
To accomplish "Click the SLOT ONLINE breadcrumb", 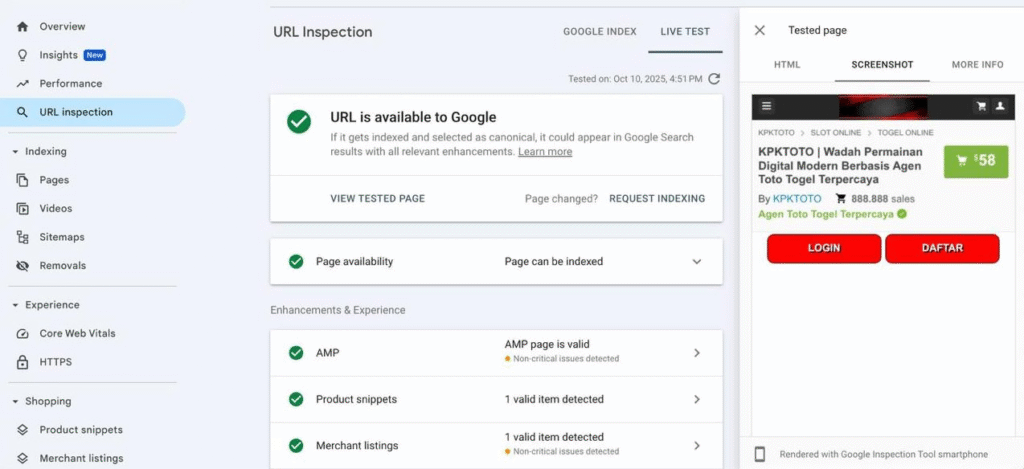I will click(x=836, y=133).
